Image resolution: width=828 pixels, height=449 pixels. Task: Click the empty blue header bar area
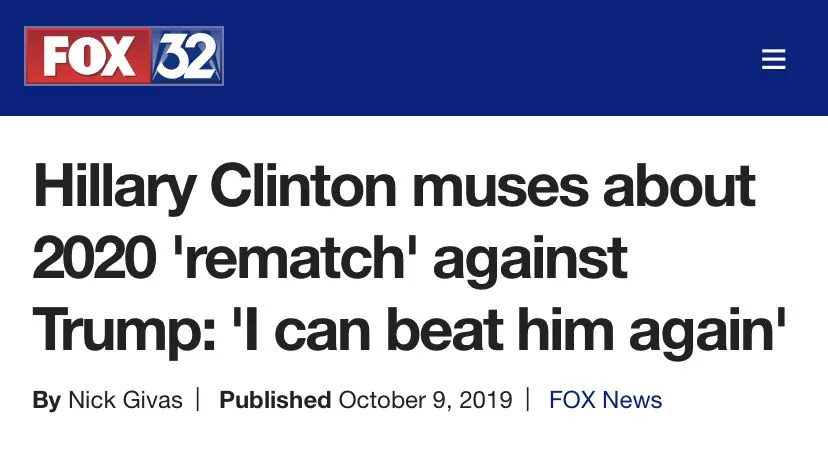pyautogui.click(x=480, y=57)
